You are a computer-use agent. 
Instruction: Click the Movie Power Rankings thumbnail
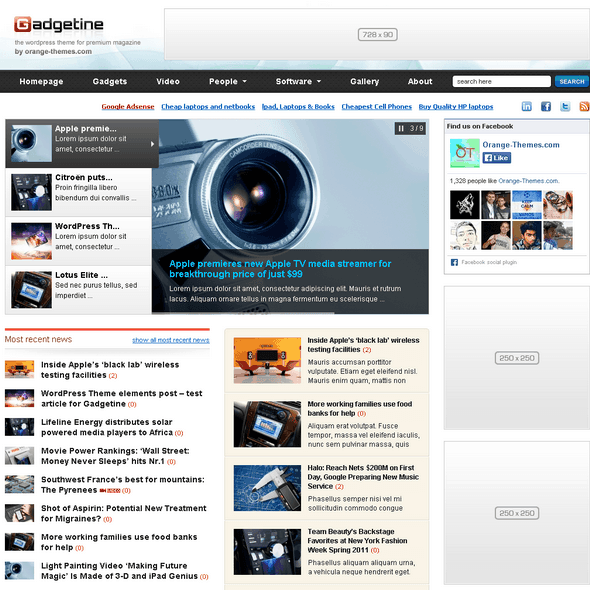pyautogui.click(x=20, y=456)
